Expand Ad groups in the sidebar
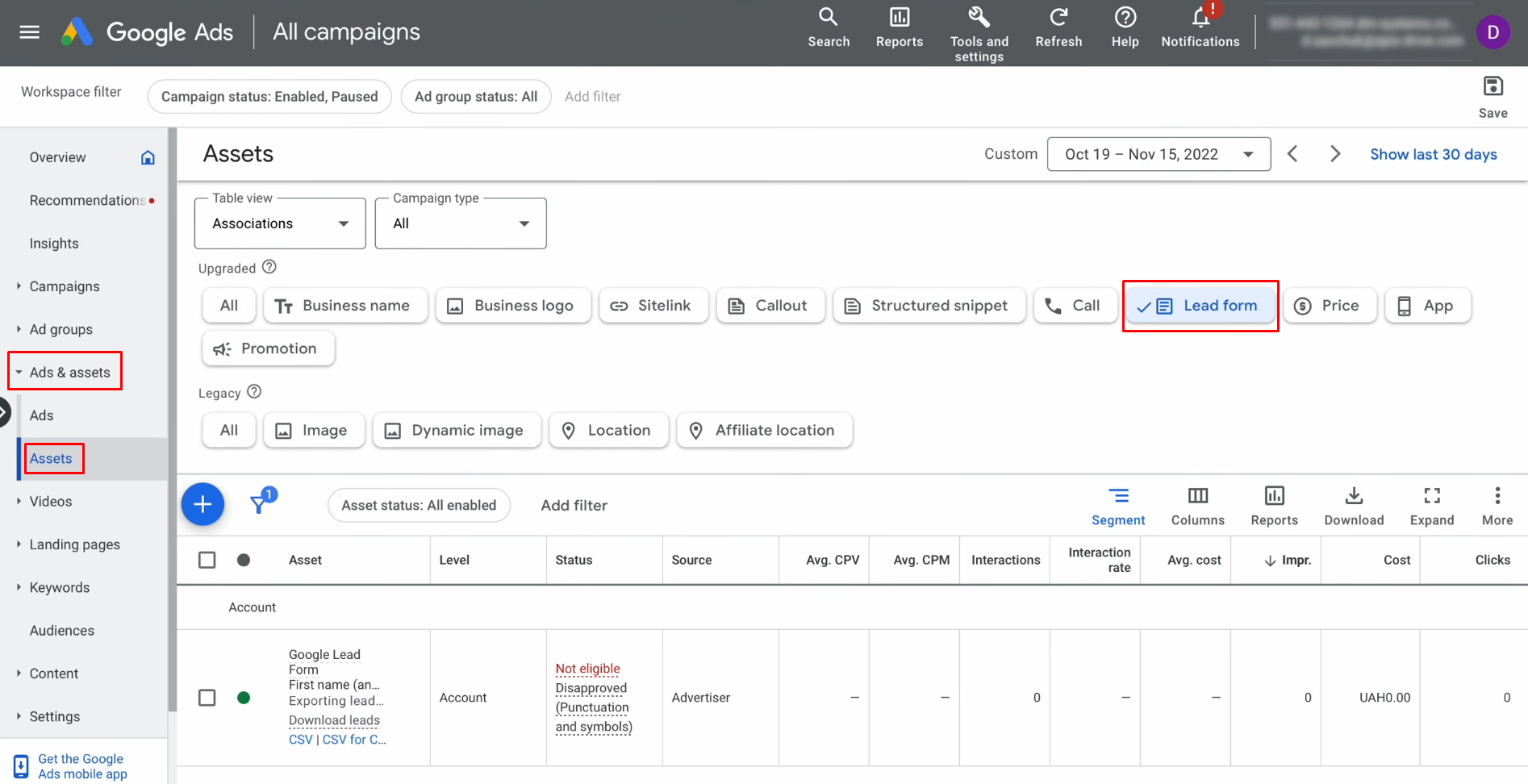This screenshot has height=784, width=1528. coord(19,329)
